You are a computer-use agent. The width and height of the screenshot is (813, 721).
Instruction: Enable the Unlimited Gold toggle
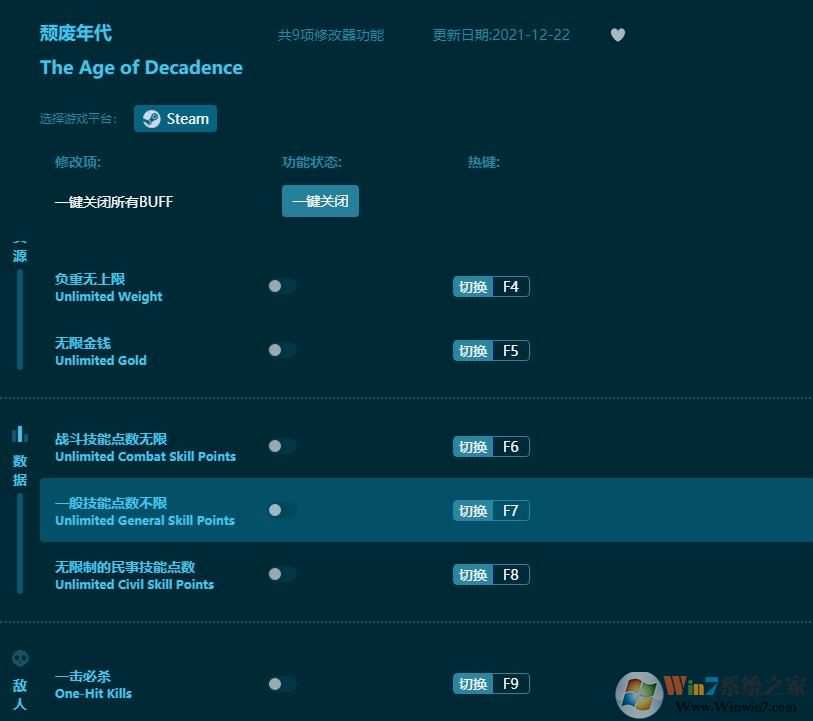(x=282, y=351)
